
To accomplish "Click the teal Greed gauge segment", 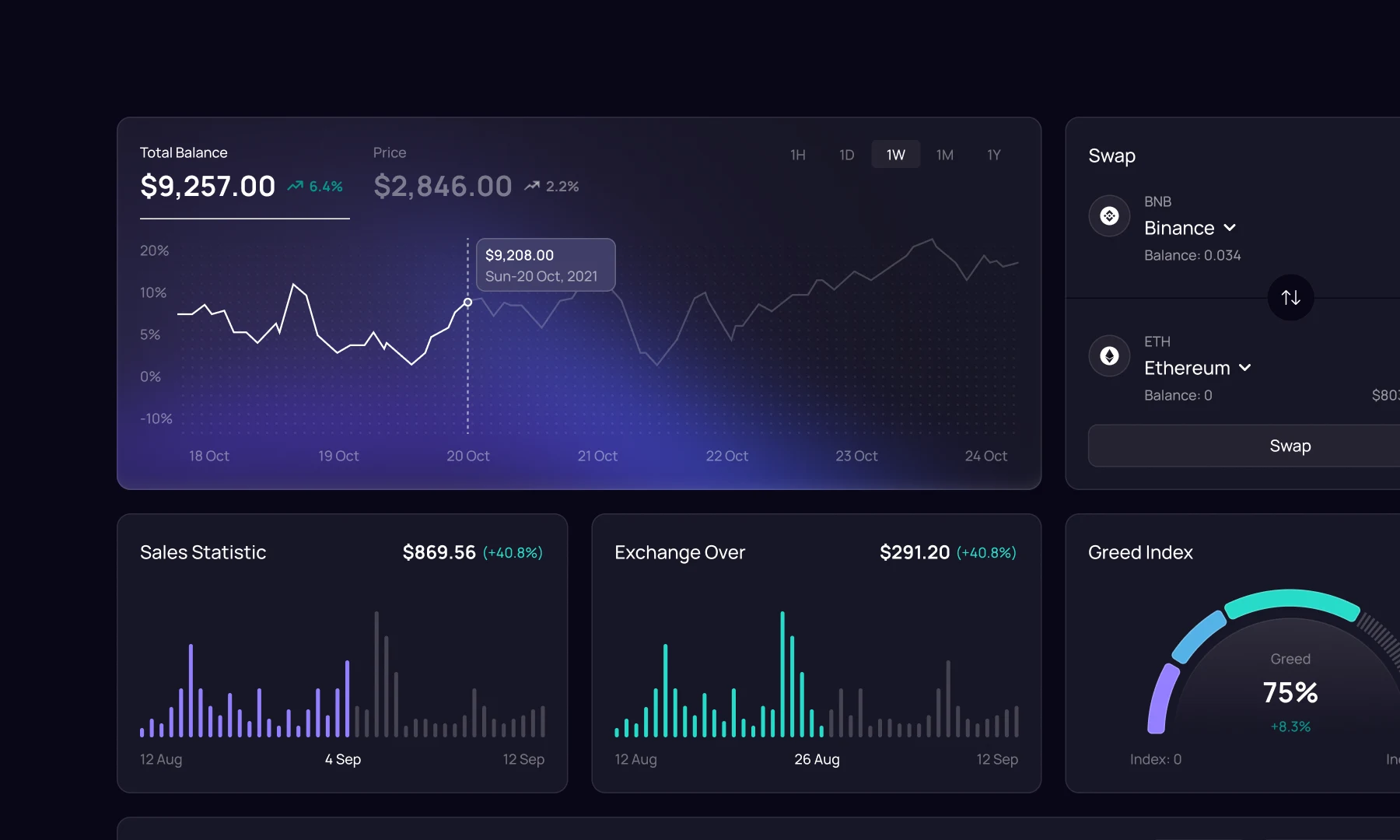I will coord(1291,604).
